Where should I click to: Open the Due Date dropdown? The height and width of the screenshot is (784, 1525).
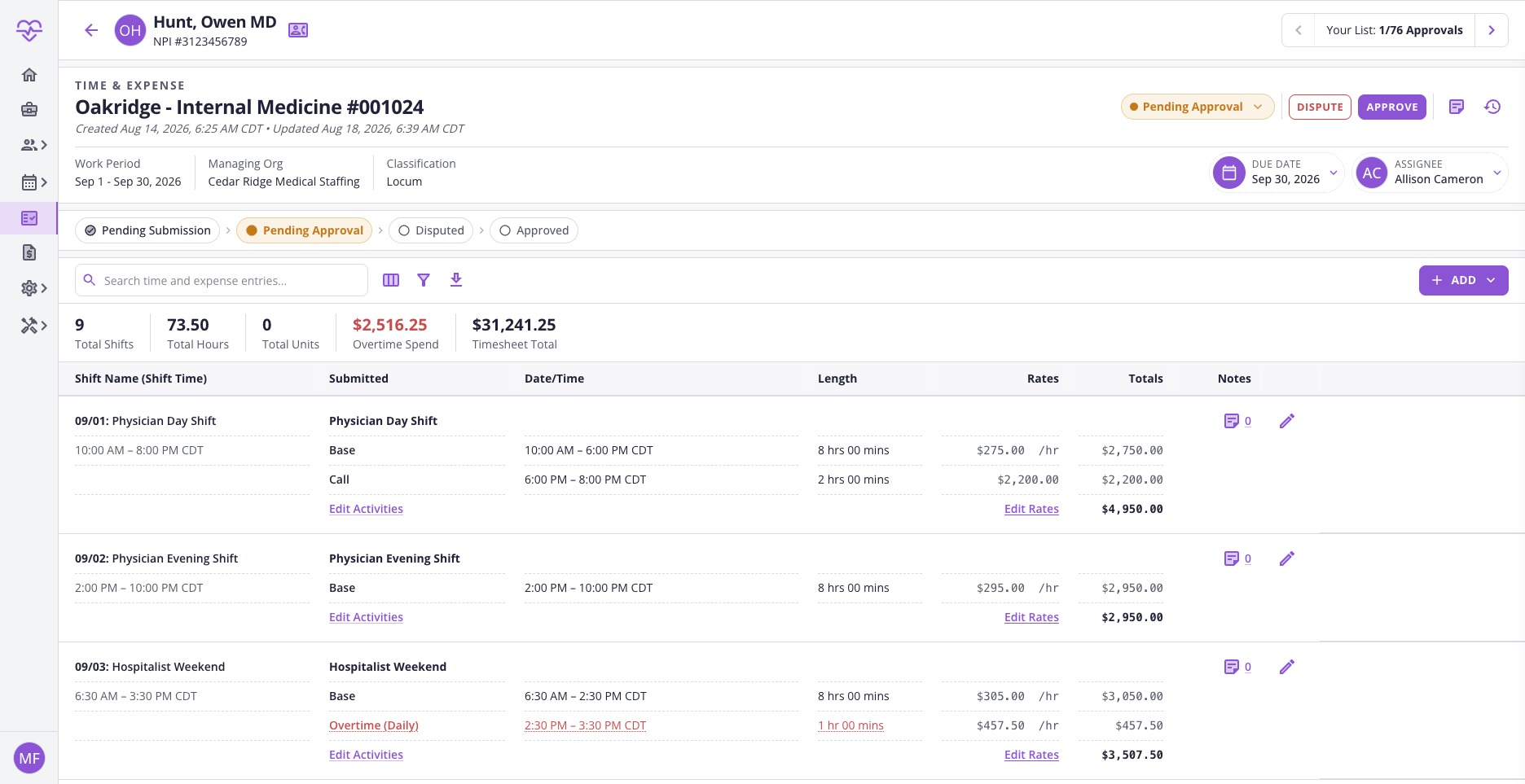pyautogui.click(x=1277, y=173)
